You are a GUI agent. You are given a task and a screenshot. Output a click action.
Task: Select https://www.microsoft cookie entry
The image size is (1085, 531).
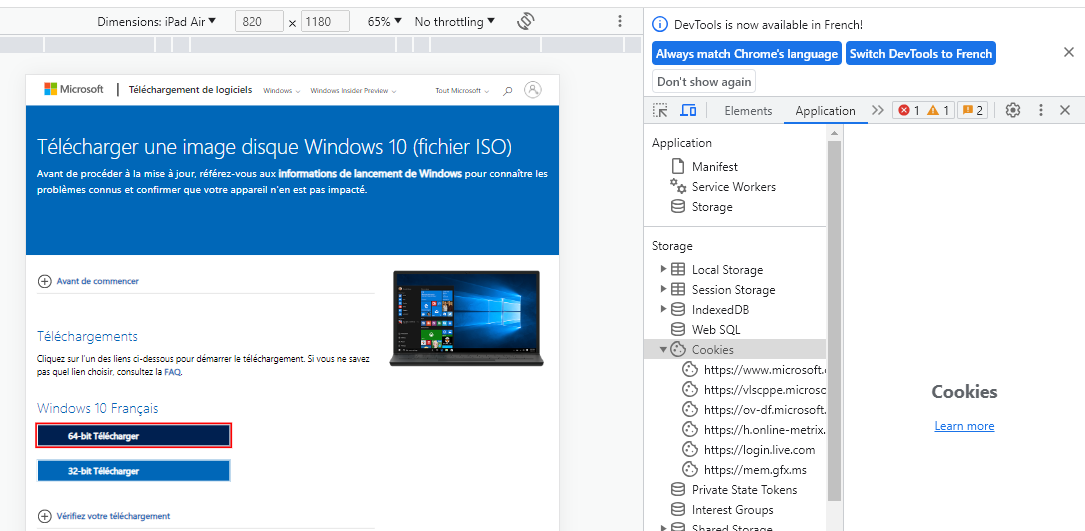pyautogui.click(x=755, y=370)
